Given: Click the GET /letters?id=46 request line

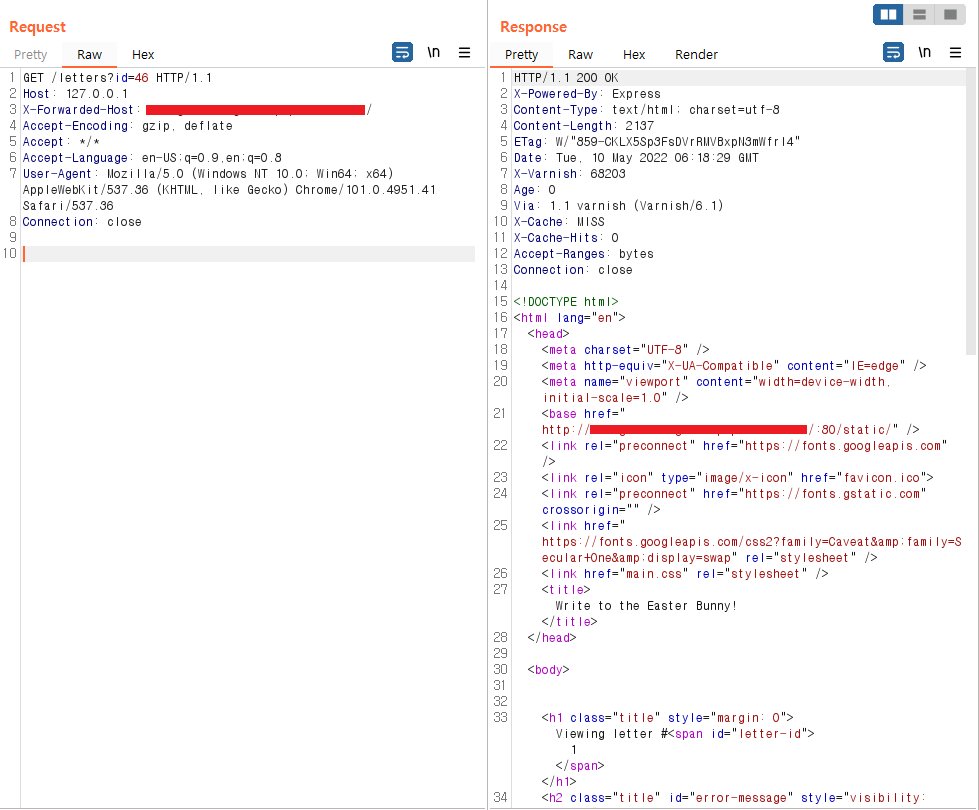Looking at the screenshot, I should click(x=117, y=78).
